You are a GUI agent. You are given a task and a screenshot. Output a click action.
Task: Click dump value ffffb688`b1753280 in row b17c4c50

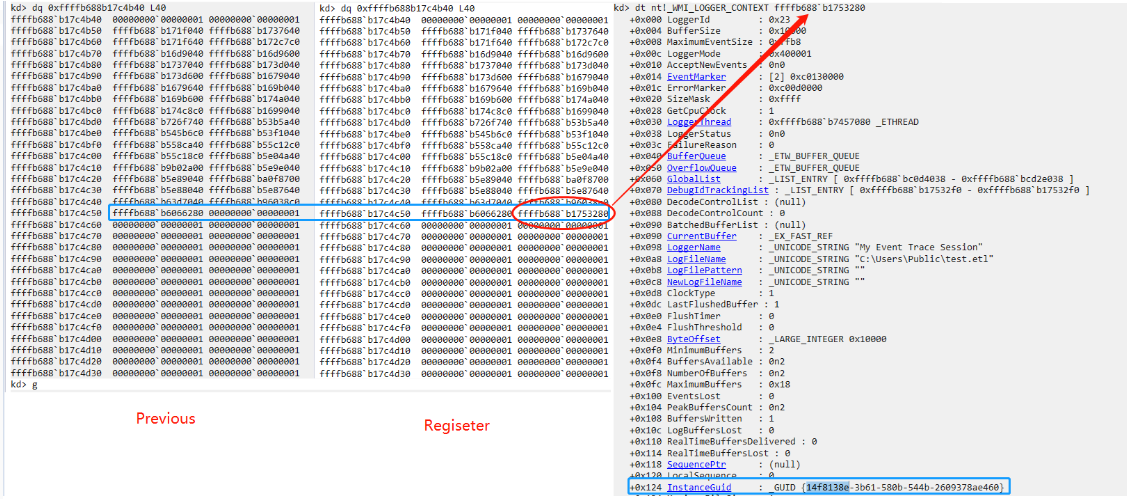564,214
